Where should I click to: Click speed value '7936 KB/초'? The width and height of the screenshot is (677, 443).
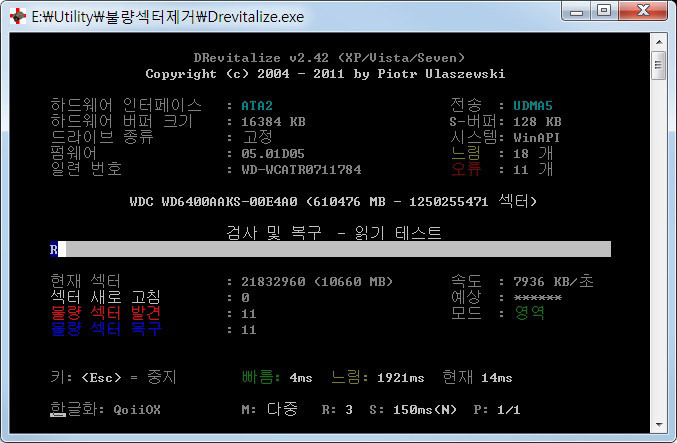554,282
